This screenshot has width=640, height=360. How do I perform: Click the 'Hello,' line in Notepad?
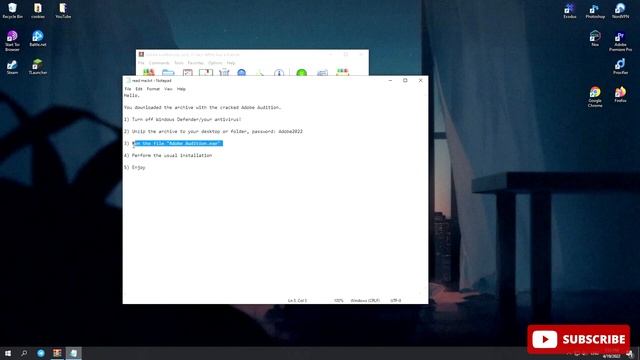pyautogui.click(x=132, y=96)
